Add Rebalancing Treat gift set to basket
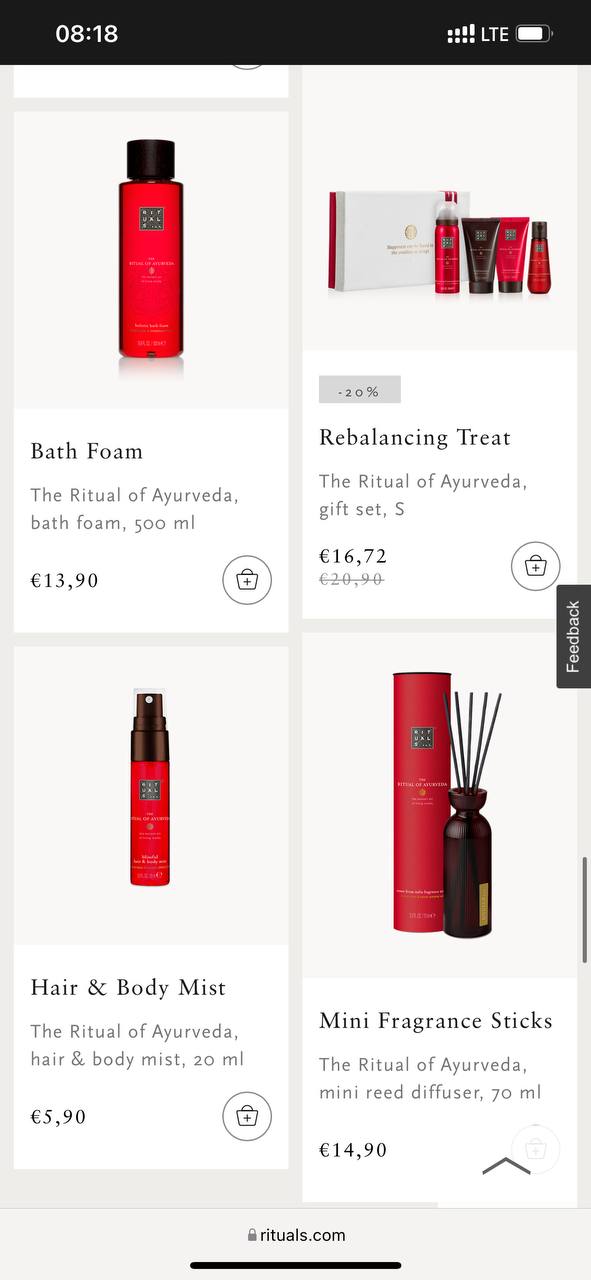The width and height of the screenshot is (591, 1280). (535, 566)
